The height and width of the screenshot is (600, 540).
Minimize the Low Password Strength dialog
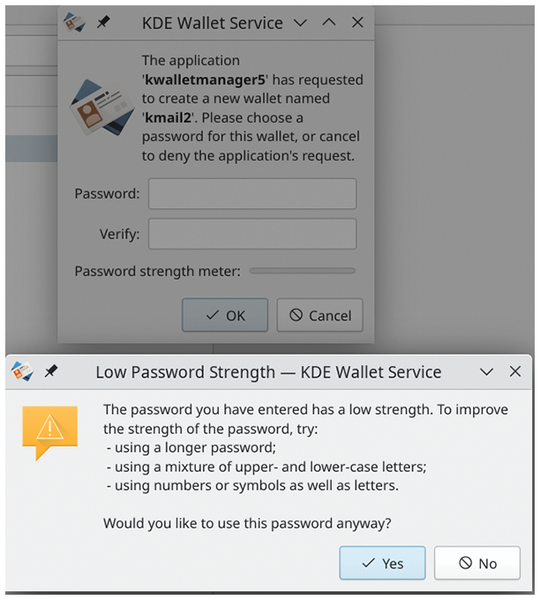tap(486, 372)
